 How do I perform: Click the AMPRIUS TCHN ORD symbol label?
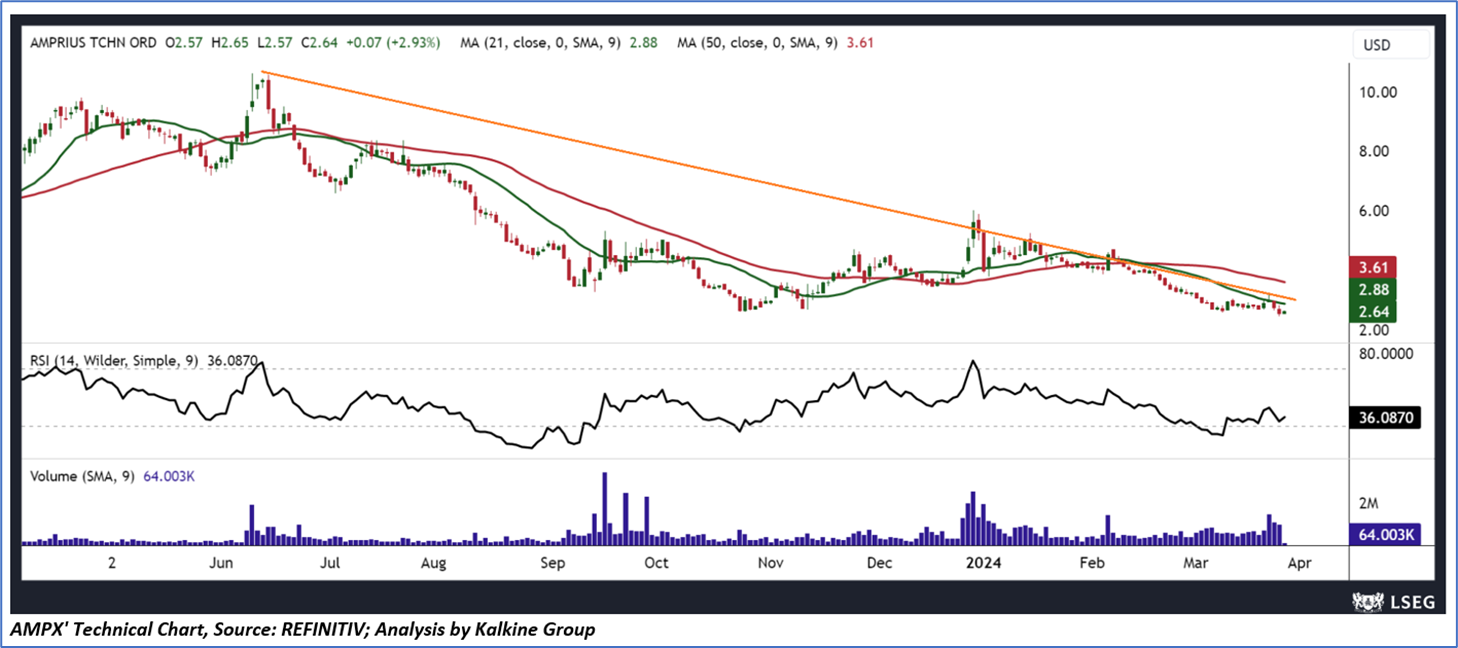tap(92, 43)
